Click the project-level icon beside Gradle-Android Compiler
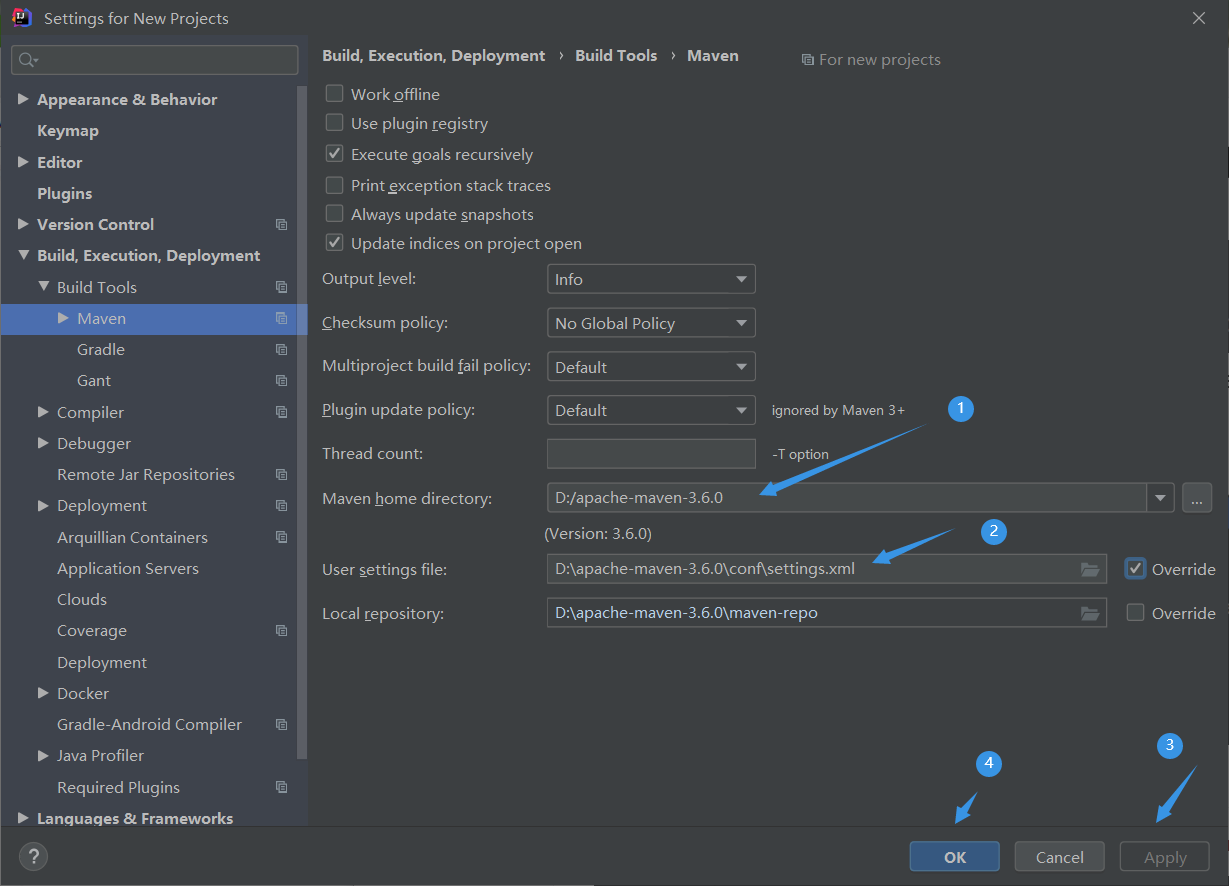Image resolution: width=1229 pixels, height=886 pixels. (x=281, y=725)
